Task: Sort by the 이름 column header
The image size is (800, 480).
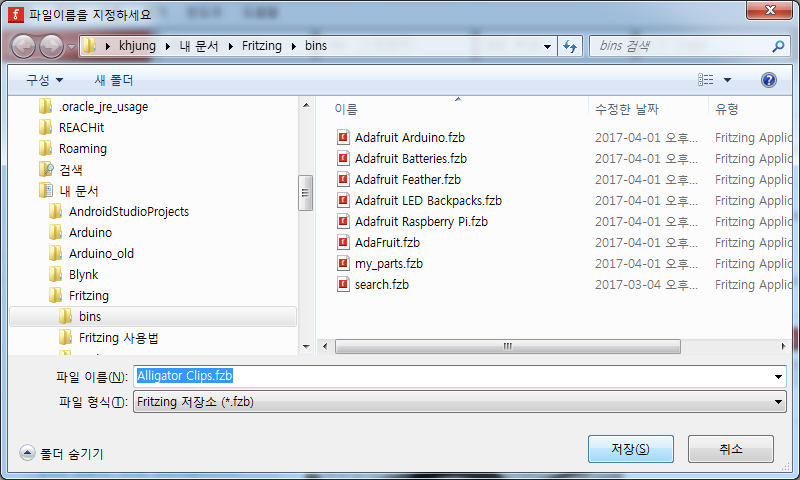Action: [346, 109]
